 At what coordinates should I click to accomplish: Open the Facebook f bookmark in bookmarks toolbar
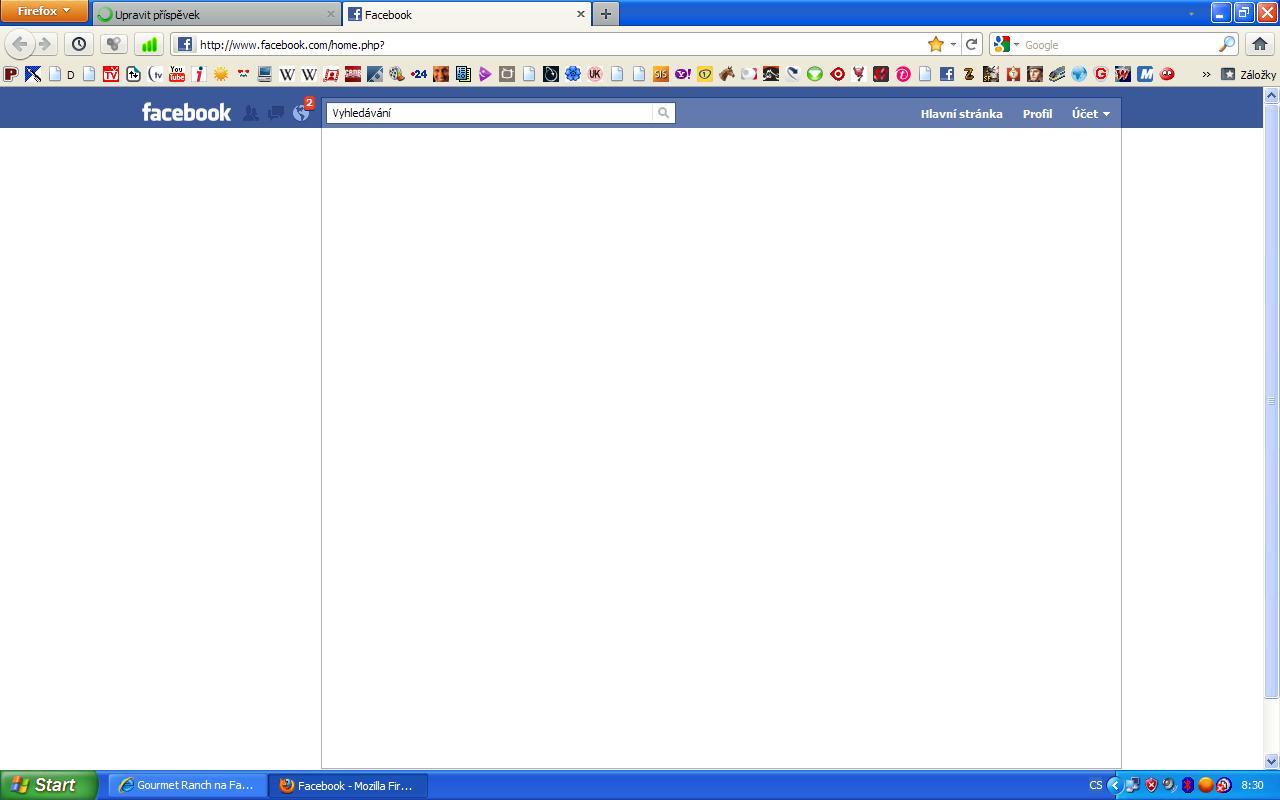tap(947, 74)
